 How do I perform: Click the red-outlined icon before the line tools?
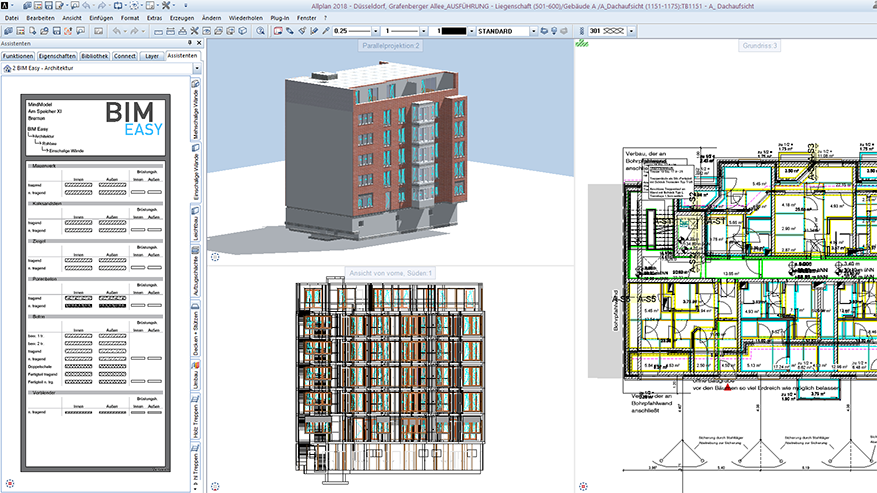point(278,32)
